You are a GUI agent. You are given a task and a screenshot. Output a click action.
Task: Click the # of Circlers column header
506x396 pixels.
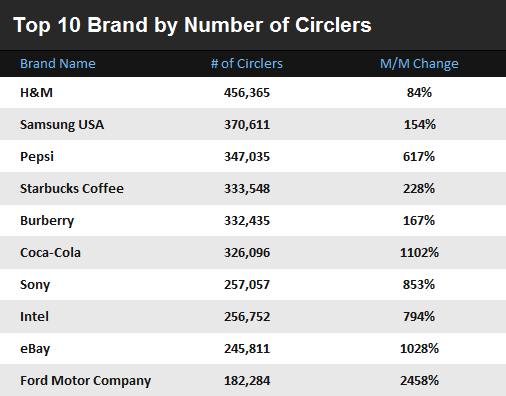pos(247,63)
